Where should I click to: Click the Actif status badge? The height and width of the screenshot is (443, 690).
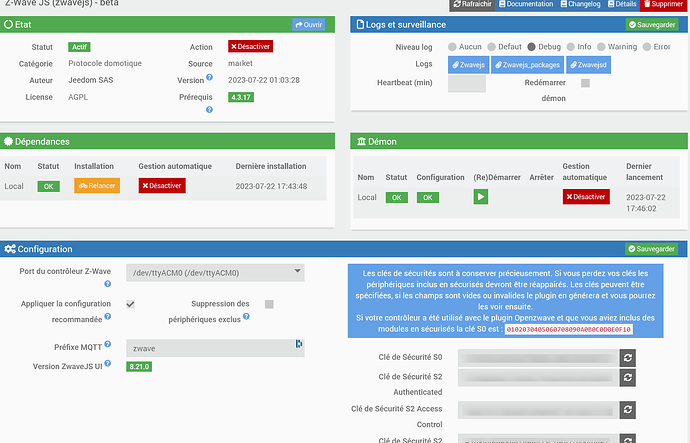point(79,47)
